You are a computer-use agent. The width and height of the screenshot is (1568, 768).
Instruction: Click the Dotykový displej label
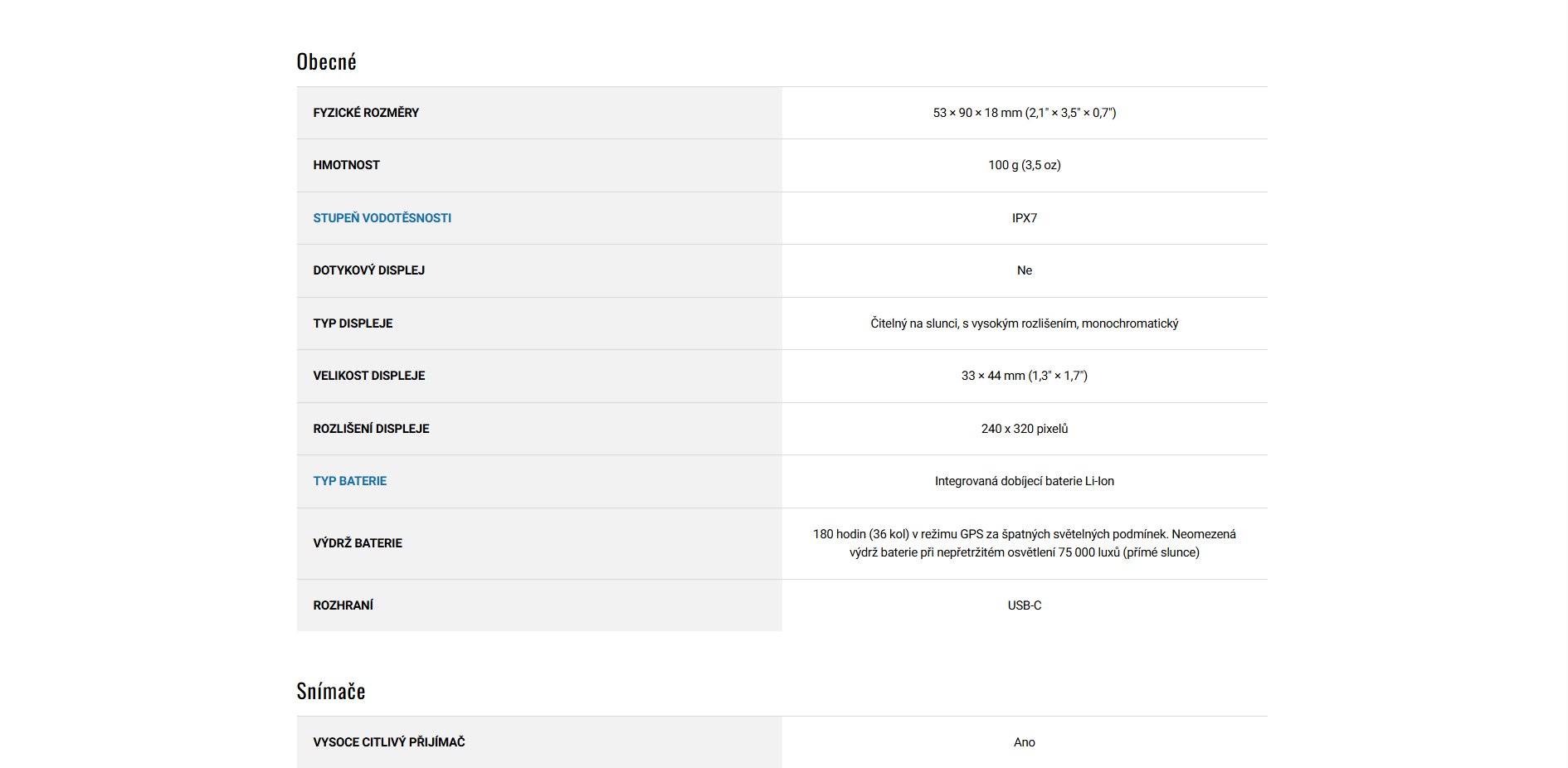pyautogui.click(x=368, y=270)
